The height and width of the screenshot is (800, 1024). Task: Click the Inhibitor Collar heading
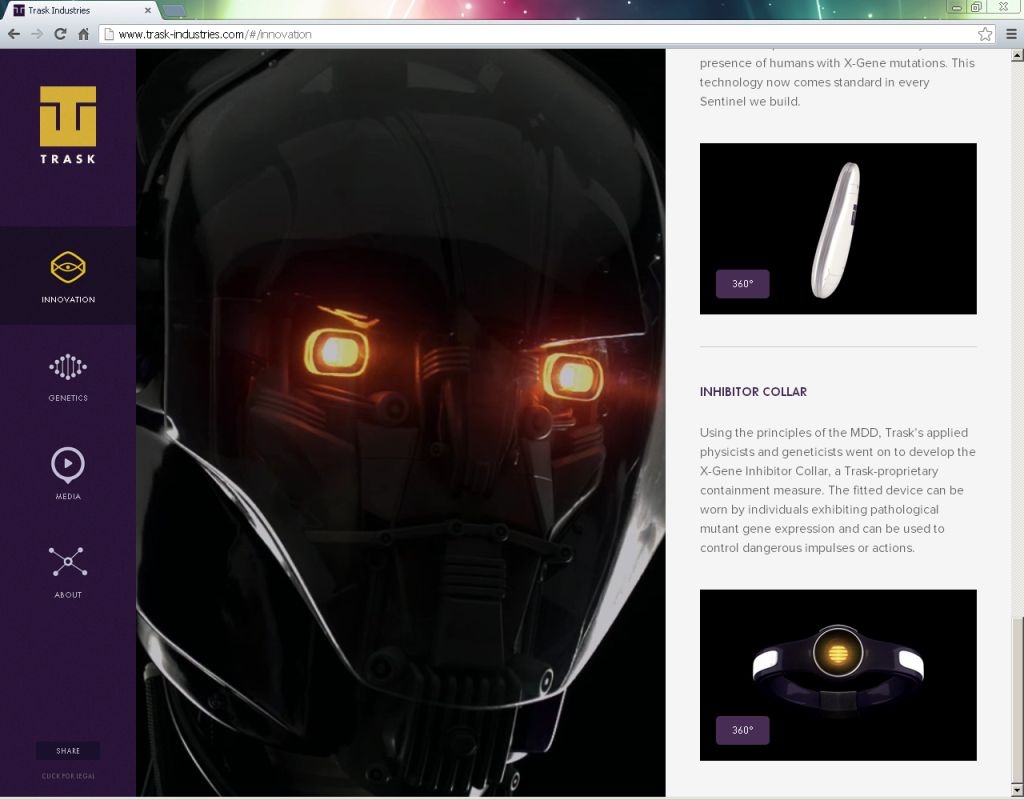(x=753, y=392)
